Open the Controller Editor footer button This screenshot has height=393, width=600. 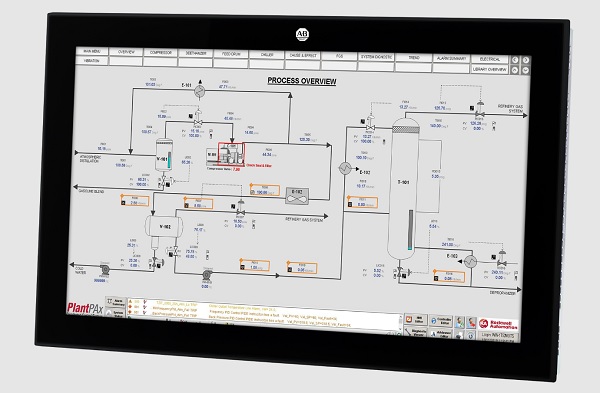(x=441, y=321)
